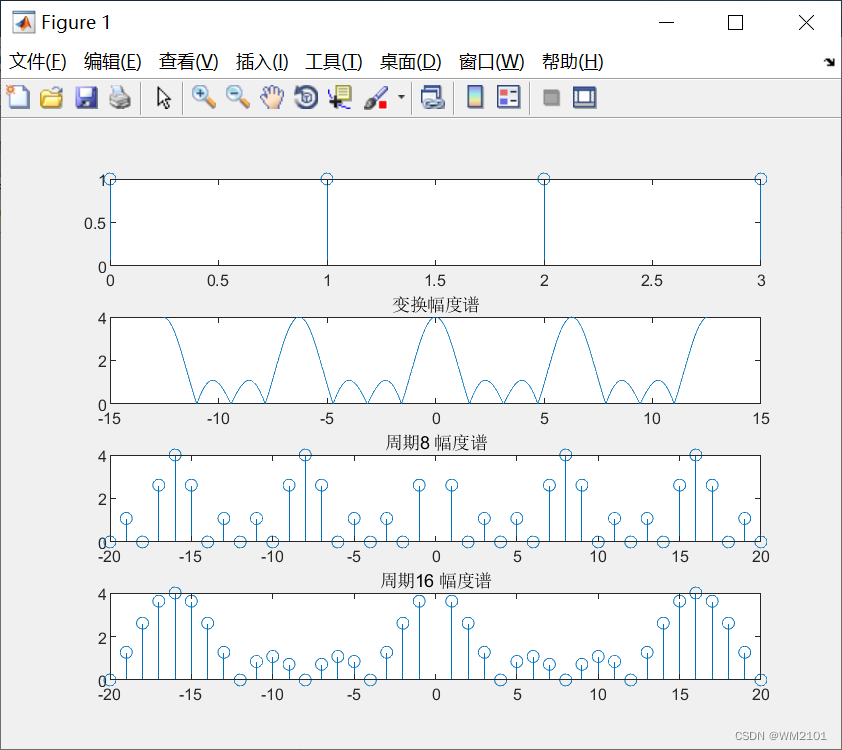The image size is (842, 750).
Task: Click the stem marker at x=2 in top plot
Action: tap(544, 179)
